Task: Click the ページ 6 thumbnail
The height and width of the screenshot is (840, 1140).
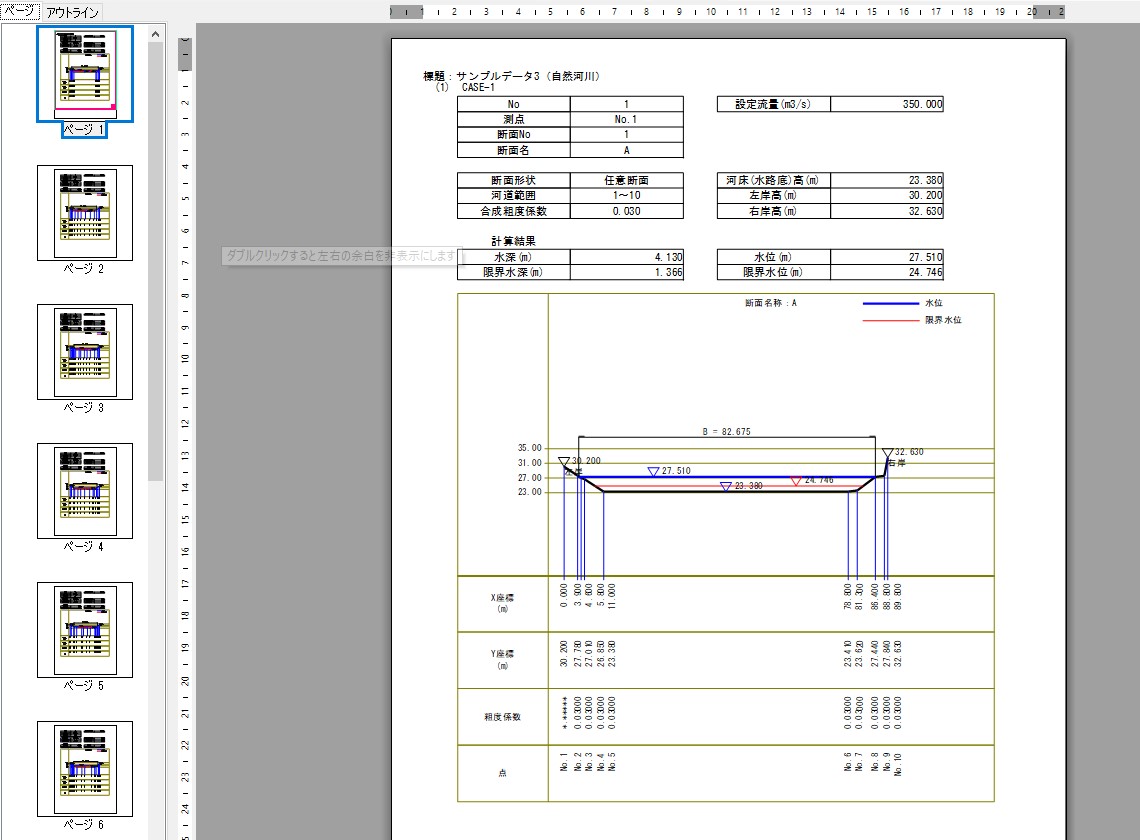Action: (85, 769)
